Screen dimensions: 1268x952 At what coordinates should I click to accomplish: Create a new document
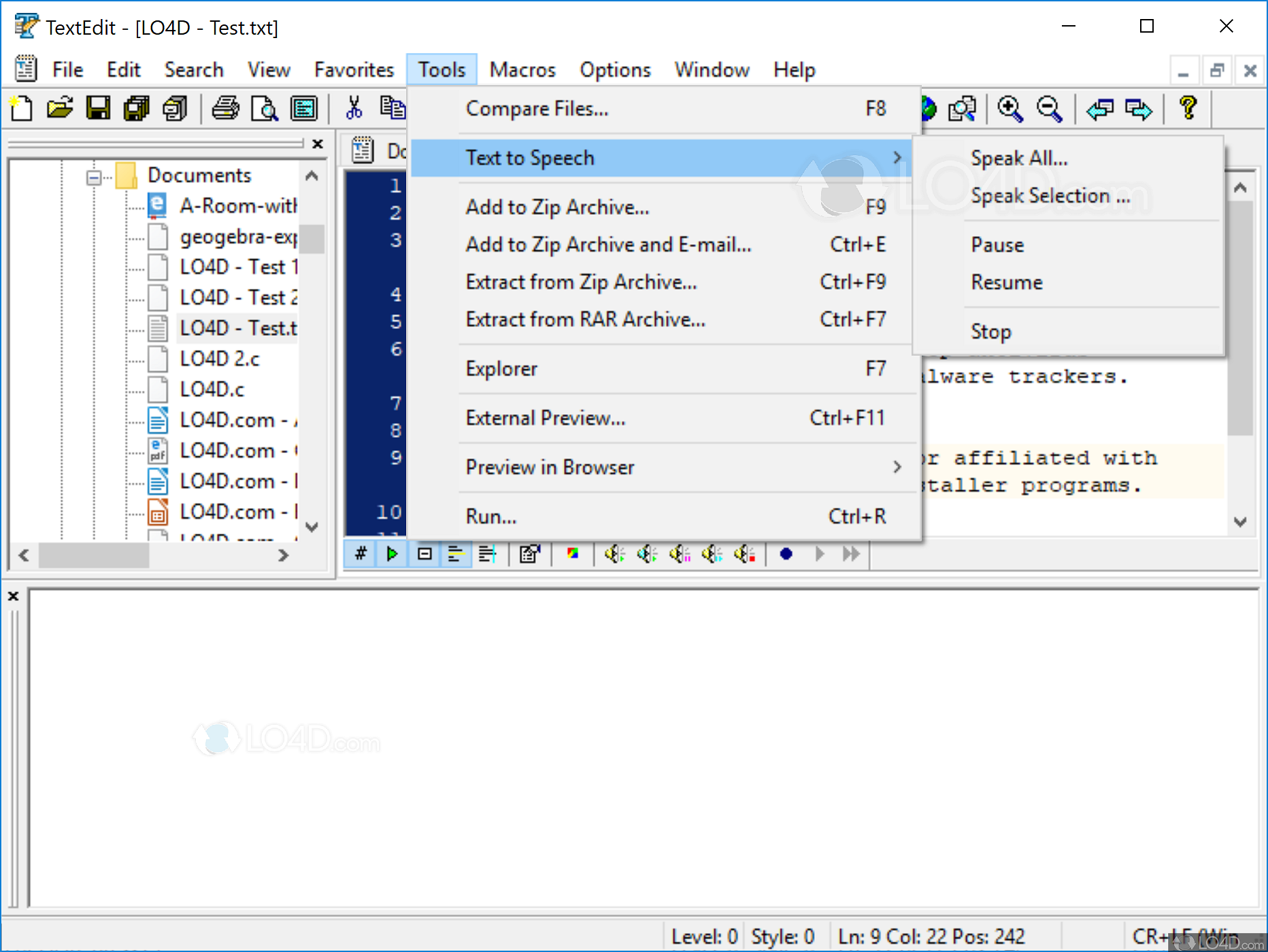pyautogui.click(x=20, y=108)
